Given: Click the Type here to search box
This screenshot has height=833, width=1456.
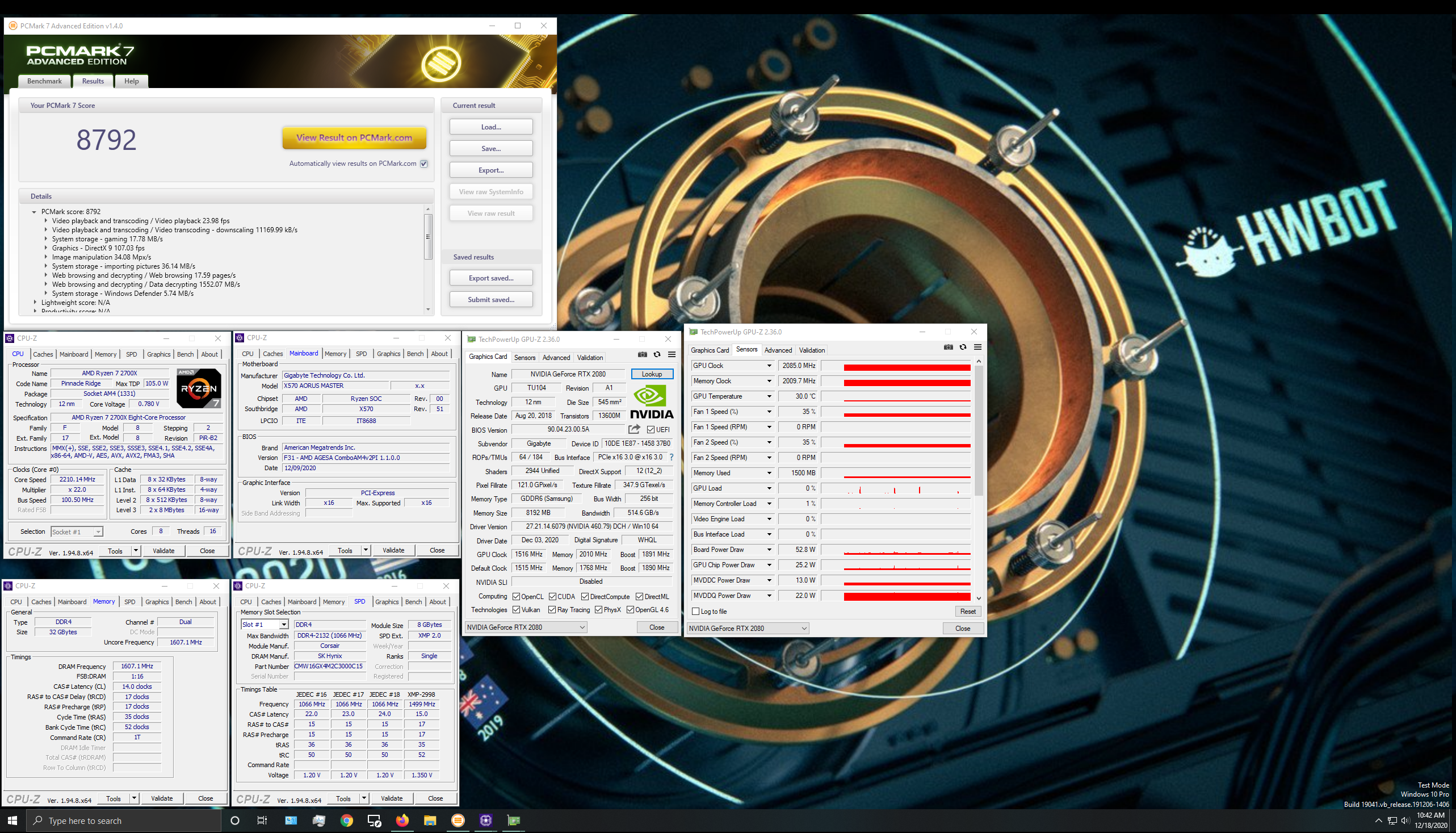Looking at the screenshot, I should [124, 821].
